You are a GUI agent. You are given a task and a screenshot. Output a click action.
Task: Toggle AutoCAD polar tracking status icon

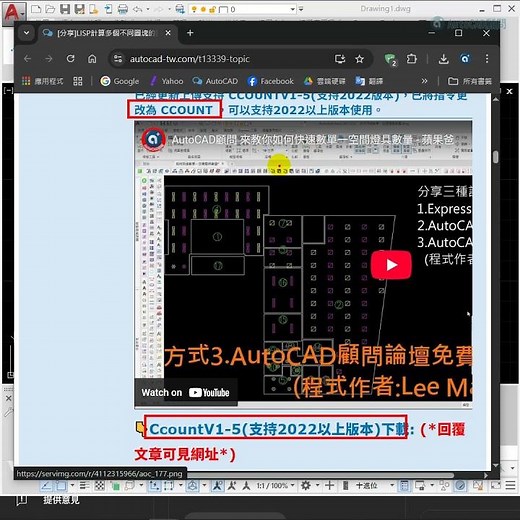point(45,486)
